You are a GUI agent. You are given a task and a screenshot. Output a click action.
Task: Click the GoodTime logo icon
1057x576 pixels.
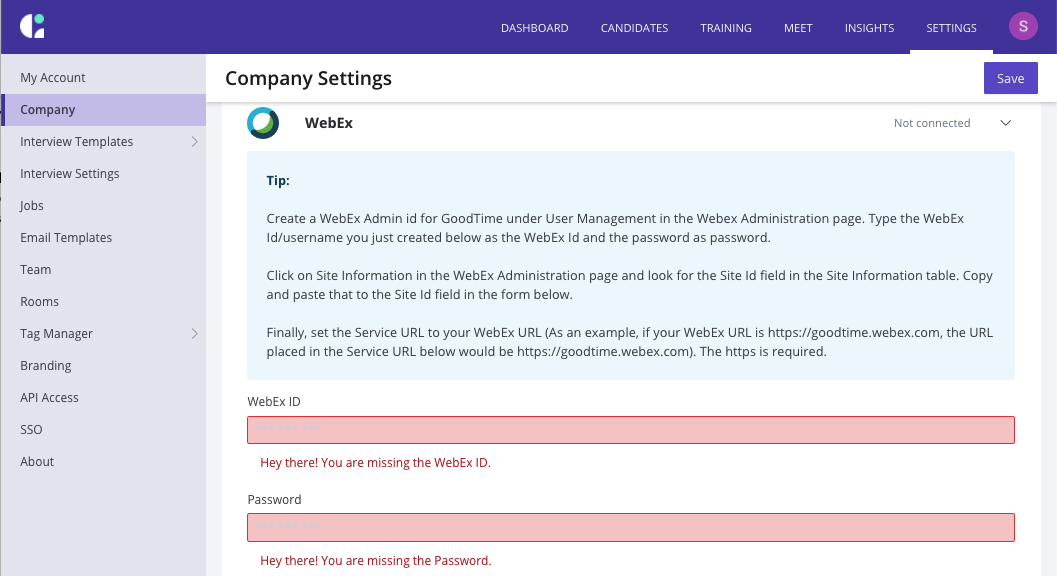pos(32,27)
